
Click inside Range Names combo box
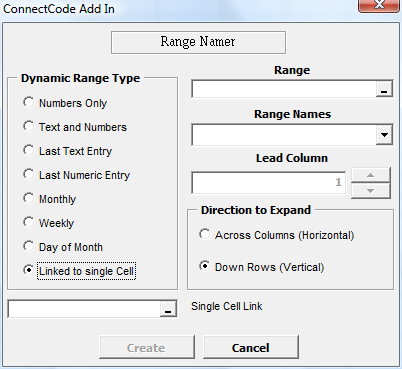click(x=284, y=135)
